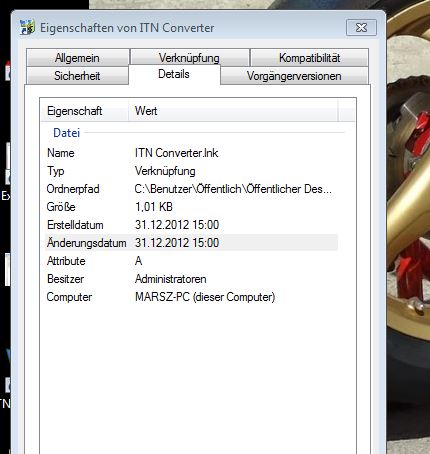Click the value 1,01 KB
This screenshot has width=430, height=454.
tap(154, 207)
